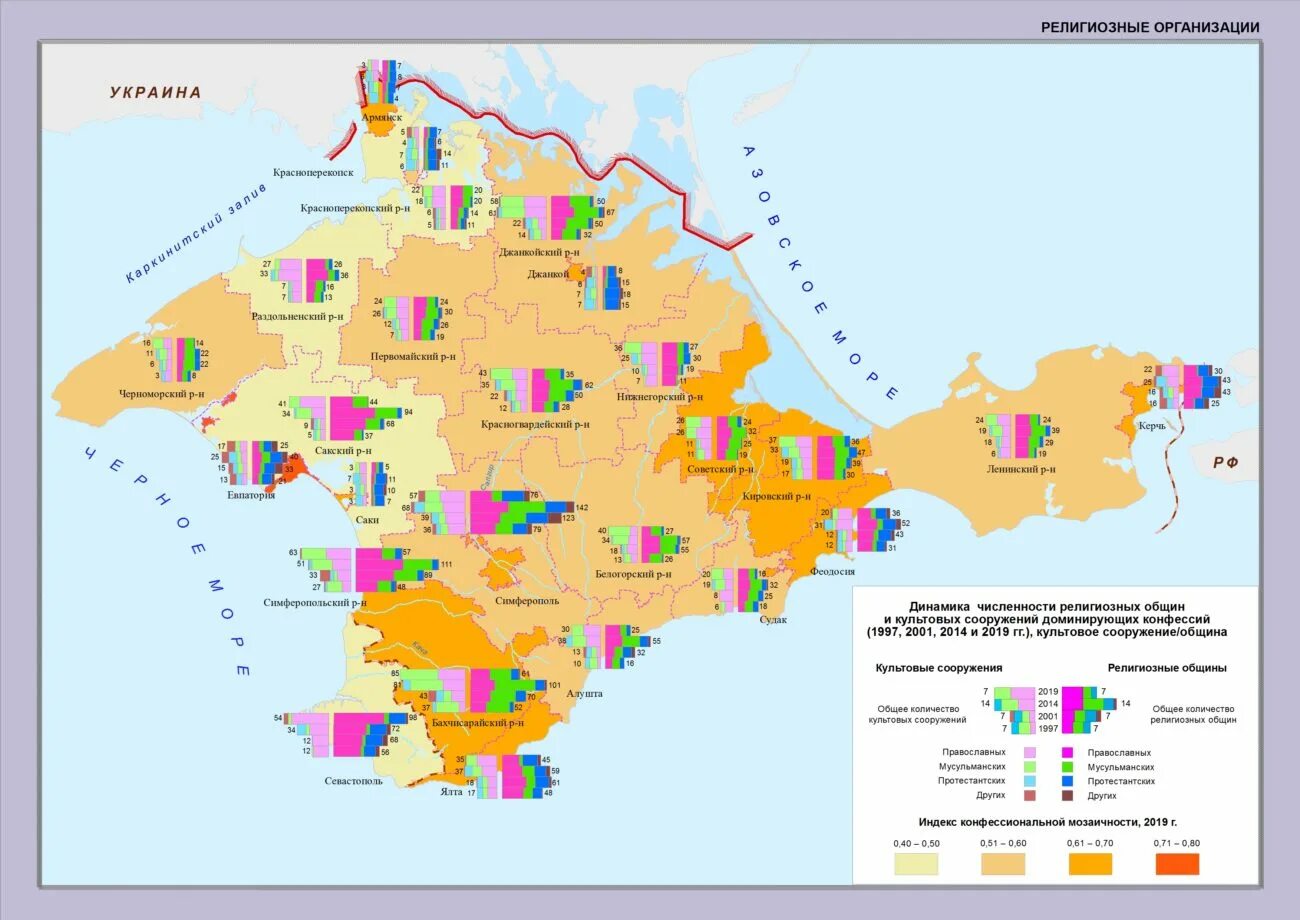
Task: Click the 'Нижнегорский р-н' label
Action: click(x=660, y=396)
